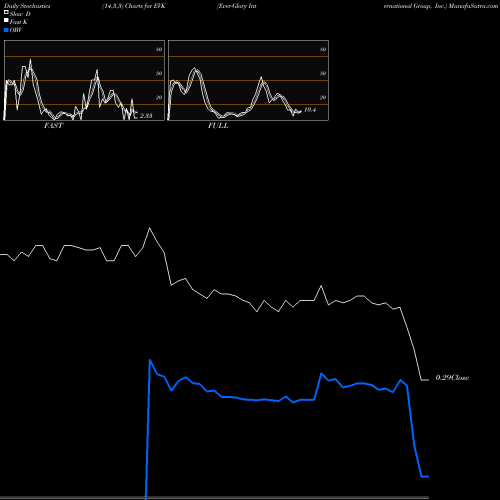Viewport: 500px width, 500px height.
Task: Click the FAST stochastic chart panel
Action: click(x=84, y=80)
